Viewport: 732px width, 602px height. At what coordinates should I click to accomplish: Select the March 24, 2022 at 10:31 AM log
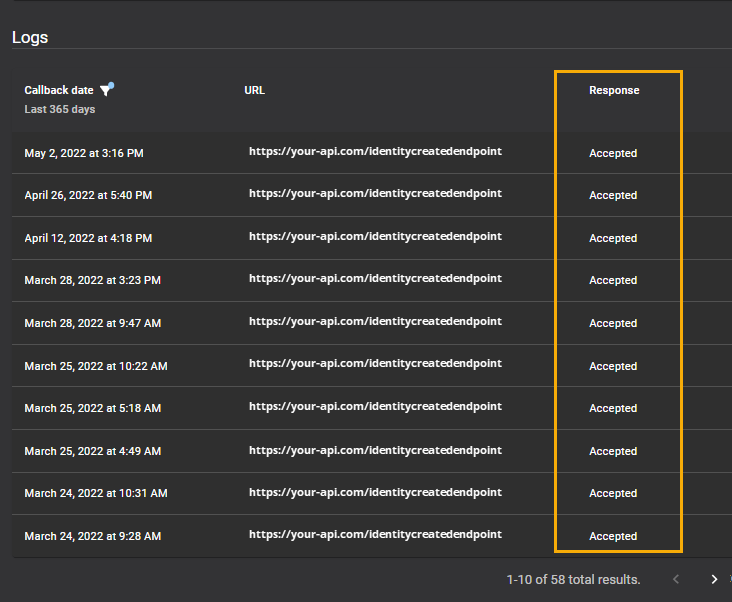[x=96, y=493]
